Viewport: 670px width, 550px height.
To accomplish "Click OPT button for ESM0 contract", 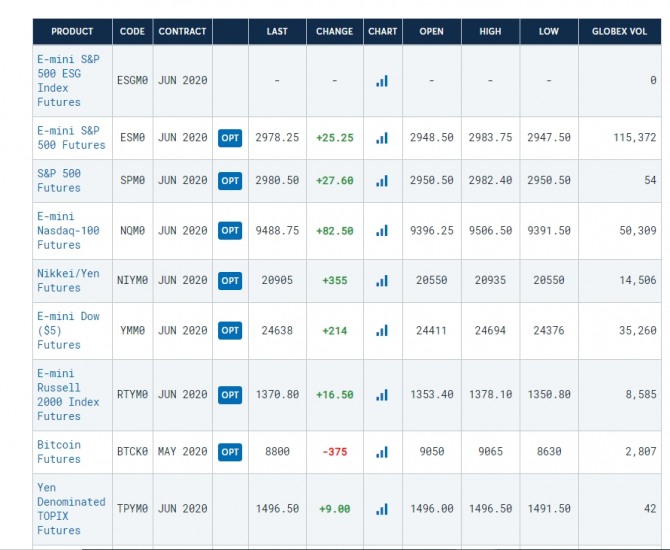I will click(x=230, y=138).
